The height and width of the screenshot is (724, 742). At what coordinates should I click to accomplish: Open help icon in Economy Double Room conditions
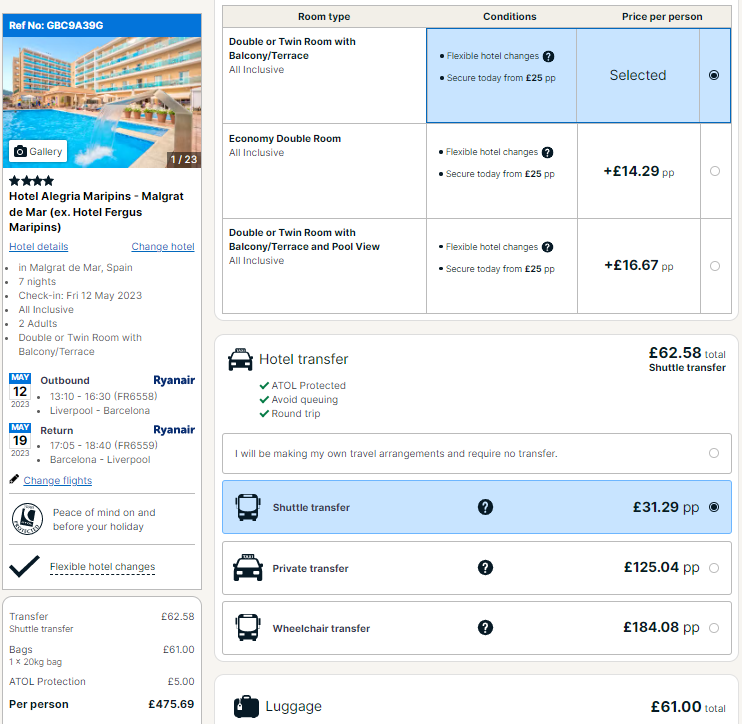[548, 152]
